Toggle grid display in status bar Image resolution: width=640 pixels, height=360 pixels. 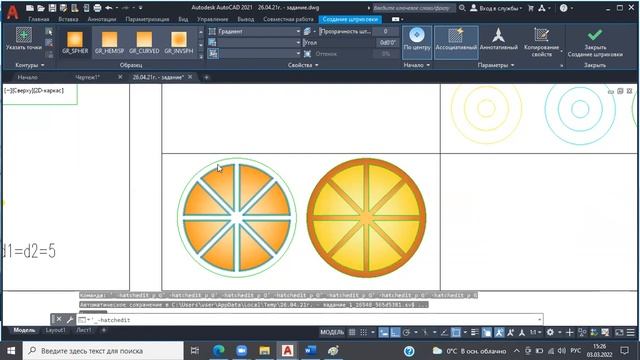click(352, 332)
